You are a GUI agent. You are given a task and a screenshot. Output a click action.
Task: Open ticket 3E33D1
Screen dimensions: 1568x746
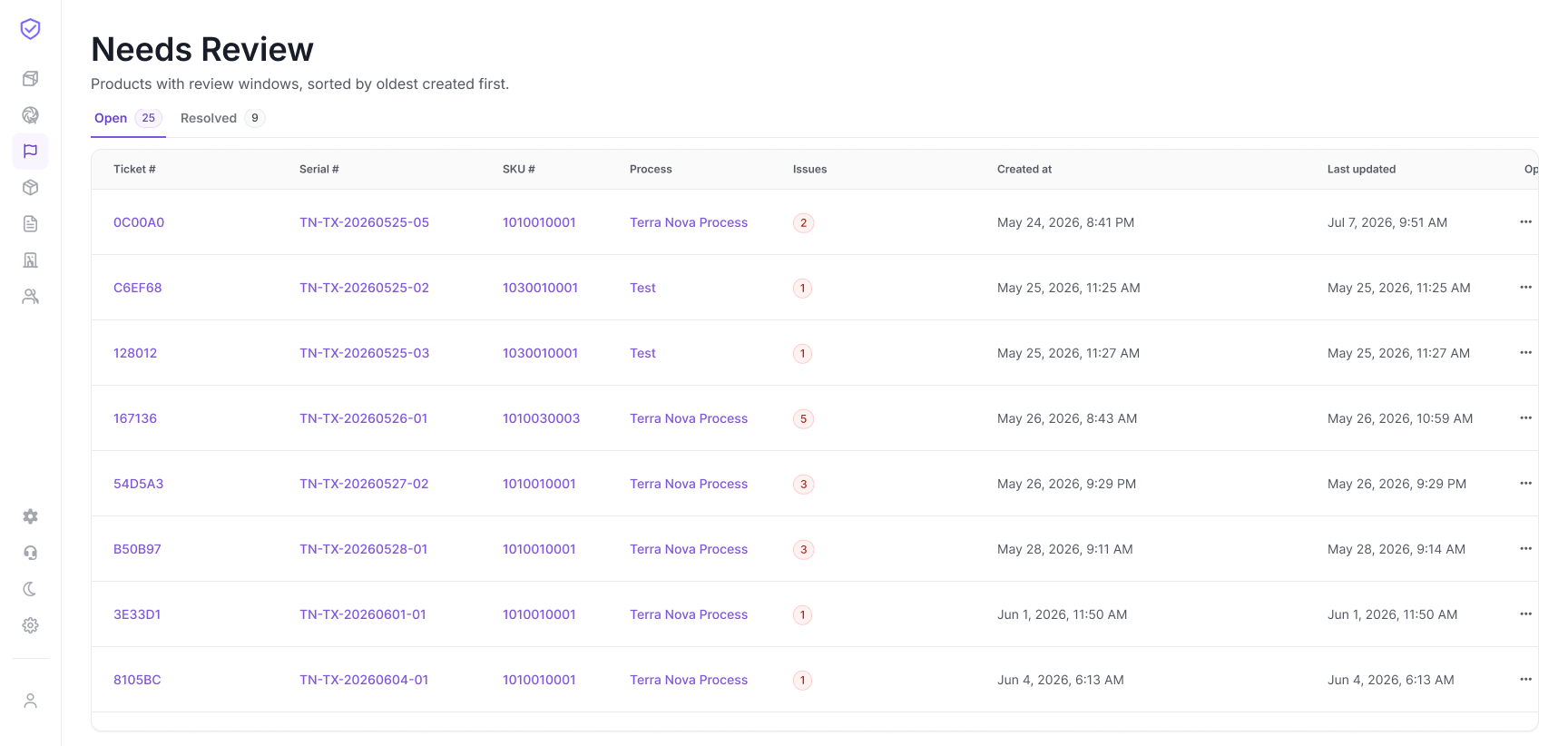[x=137, y=614]
